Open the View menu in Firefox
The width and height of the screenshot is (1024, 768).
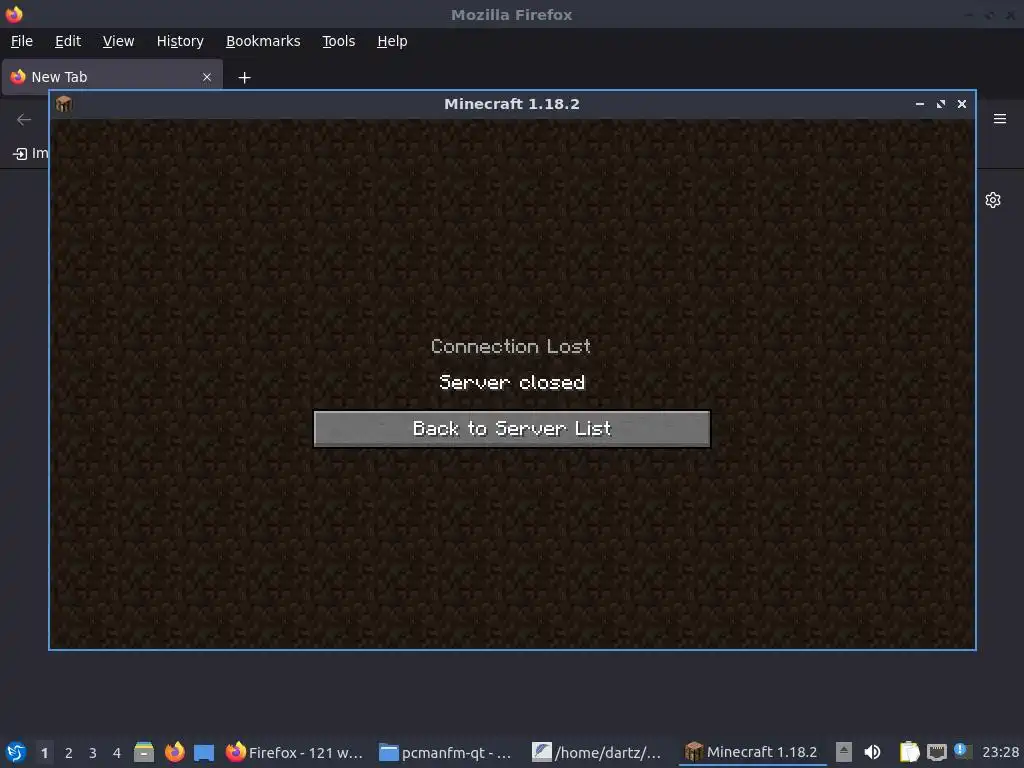click(118, 41)
